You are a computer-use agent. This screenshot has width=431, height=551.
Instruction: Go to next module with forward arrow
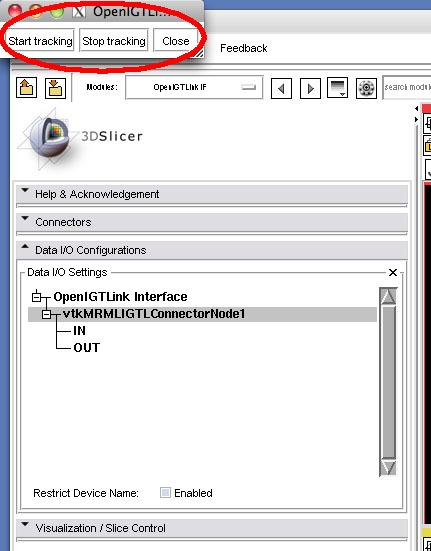pyautogui.click(x=310, y=88)
